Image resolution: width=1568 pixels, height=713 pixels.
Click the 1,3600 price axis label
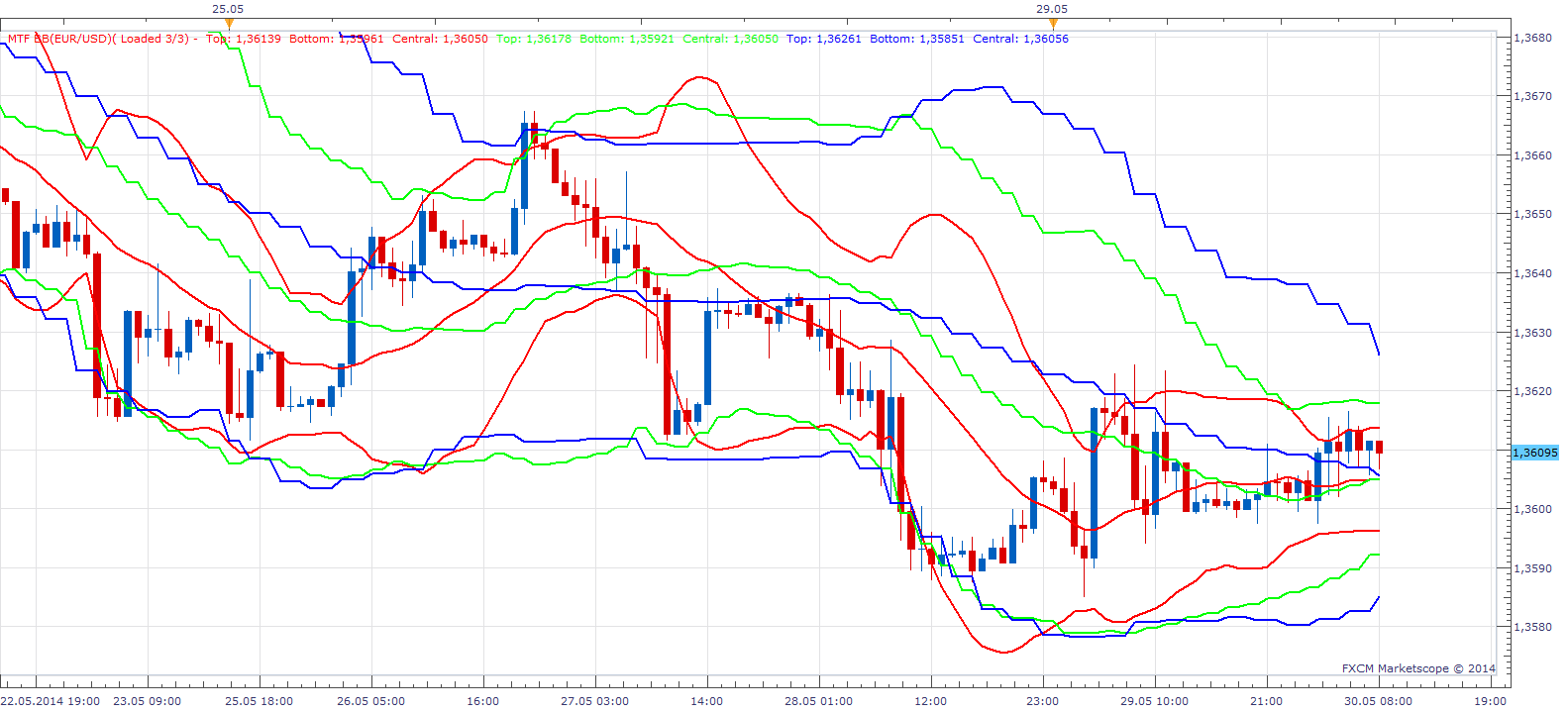pyautogui.click(x=1533, y=509)
